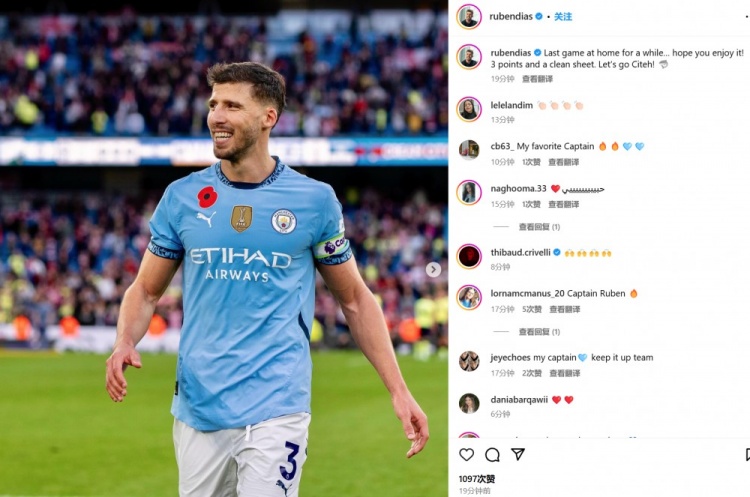
Task: Share the post via paper plane icon
Action: (518, 454)
